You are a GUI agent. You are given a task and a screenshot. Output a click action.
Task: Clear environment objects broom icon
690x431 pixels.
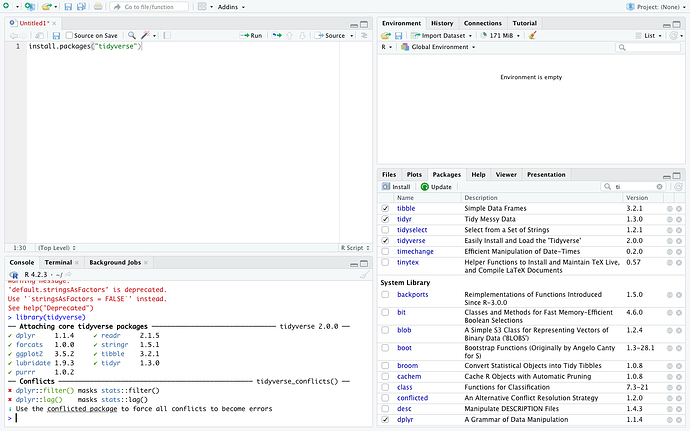coord(532,35)
